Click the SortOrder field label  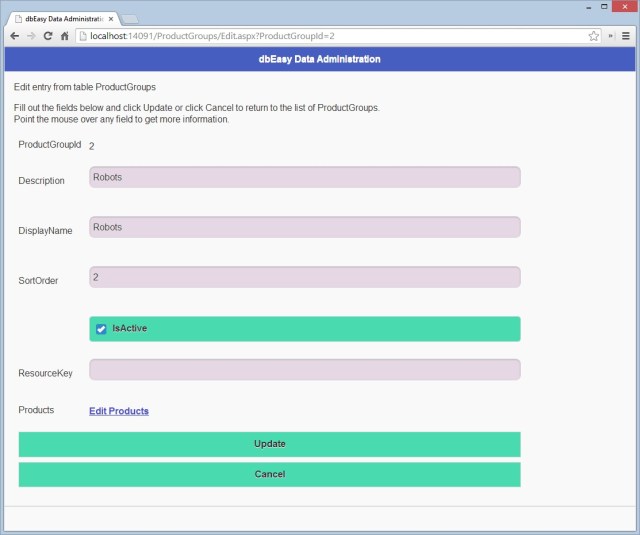[x=38, y=281]
